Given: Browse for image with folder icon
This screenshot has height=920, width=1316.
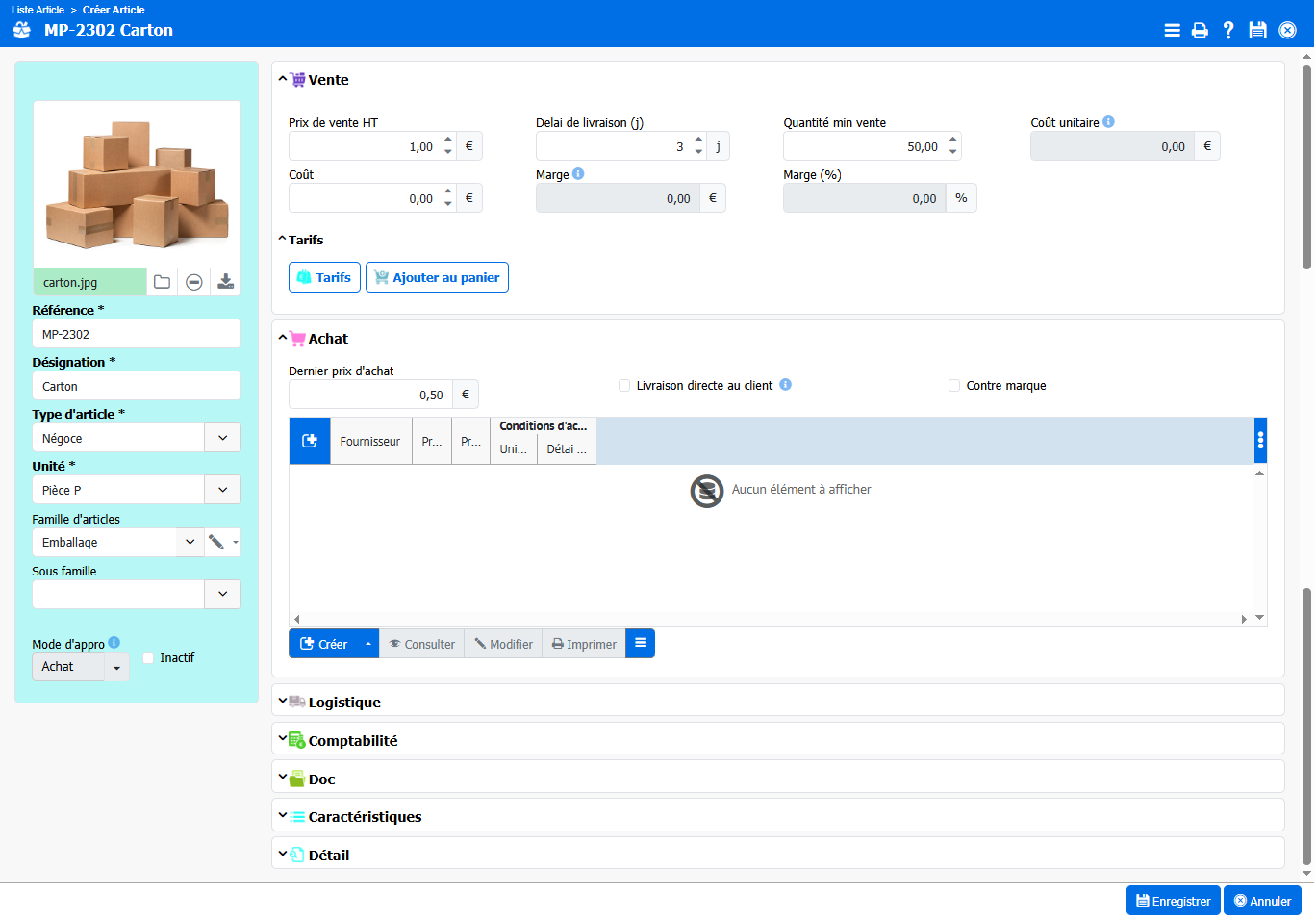Looking at the screenshot, I should 163,282.
